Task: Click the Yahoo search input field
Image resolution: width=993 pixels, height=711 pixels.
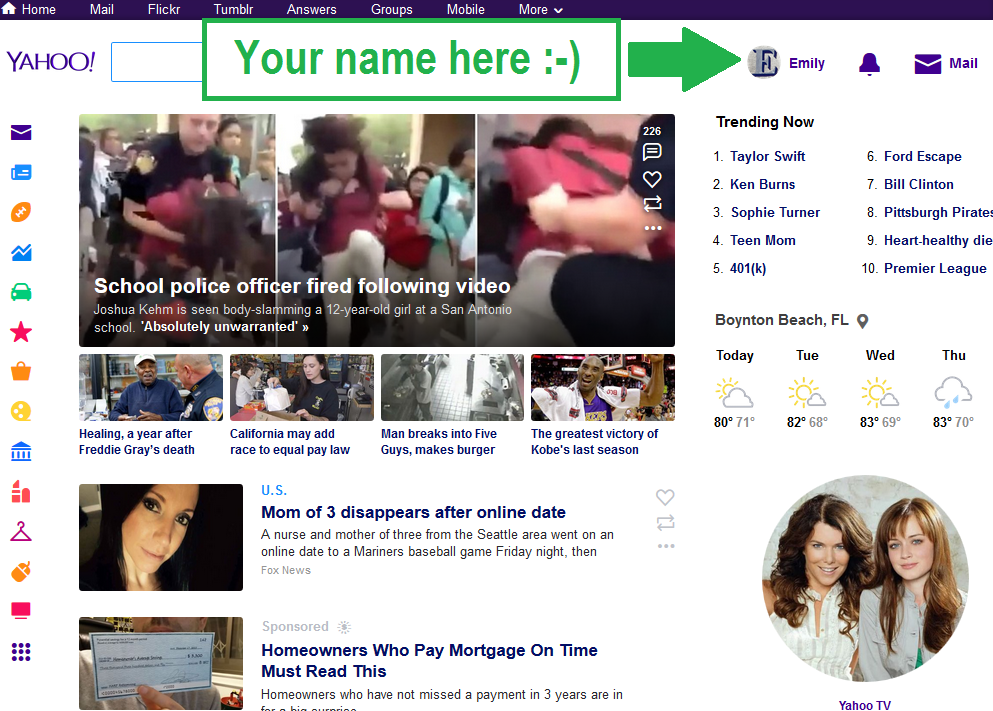Action: (x=157, y=62)
